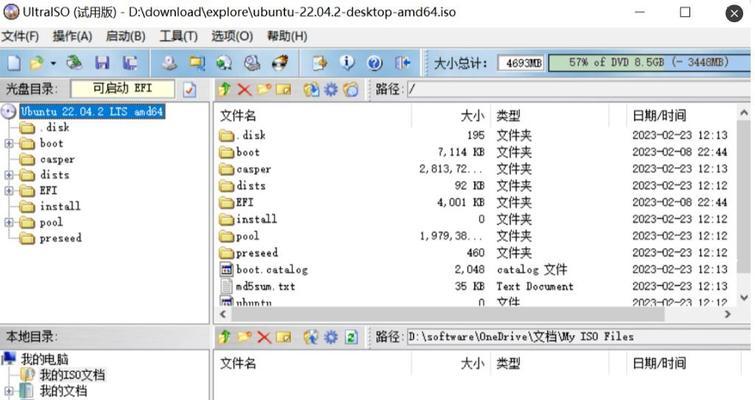
Task: Click the blue gear icon in local toolbar
Action: click(331, 337)
